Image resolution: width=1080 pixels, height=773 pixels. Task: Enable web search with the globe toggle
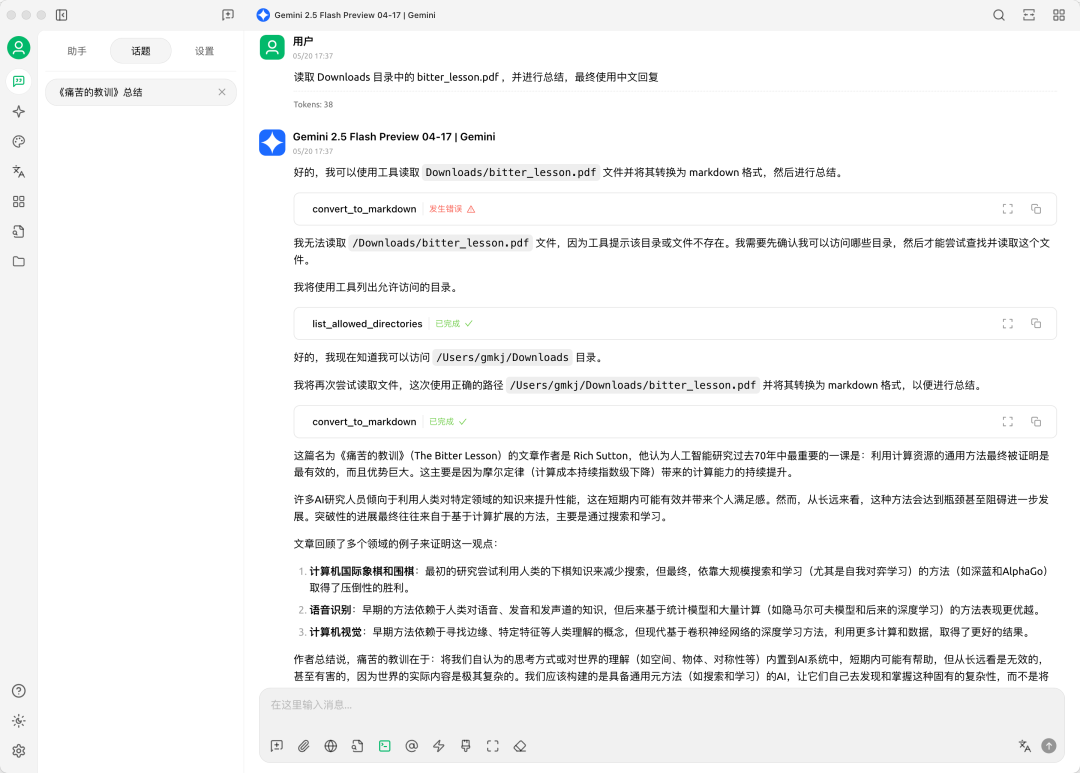(331, 745)
